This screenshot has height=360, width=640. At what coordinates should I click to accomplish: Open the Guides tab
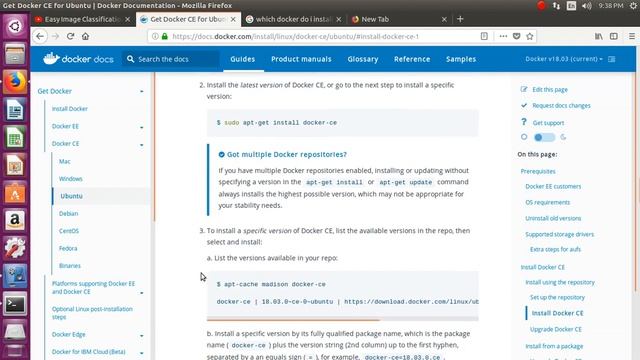click(242, 59)
